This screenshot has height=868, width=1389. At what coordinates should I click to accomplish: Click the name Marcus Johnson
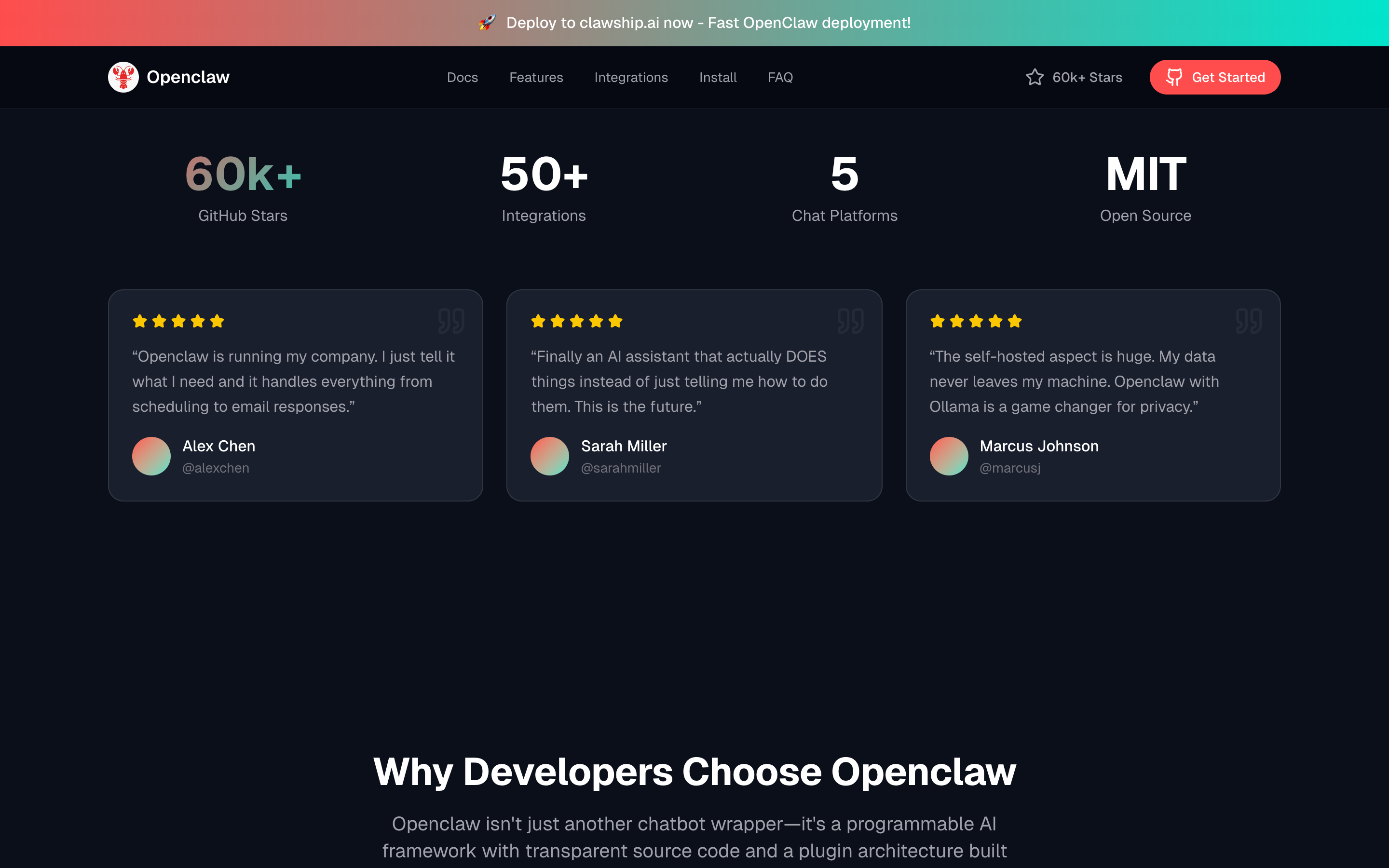1039,446
